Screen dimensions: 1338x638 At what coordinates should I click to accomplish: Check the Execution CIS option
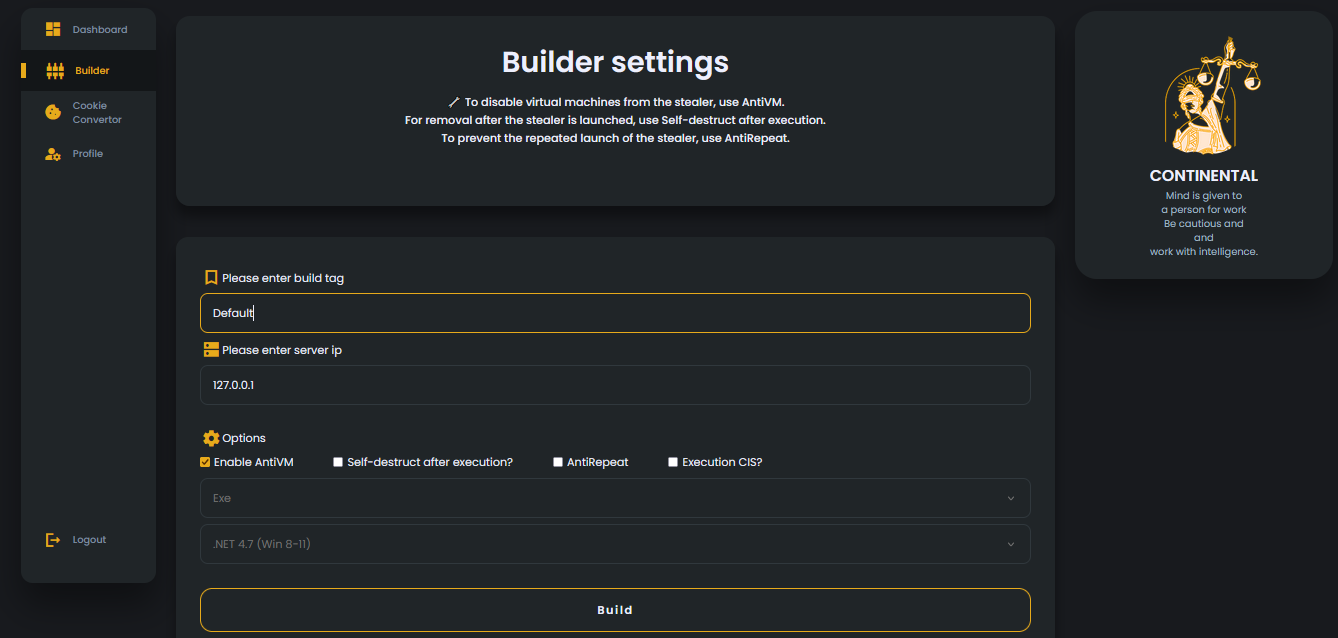[673, 462]
